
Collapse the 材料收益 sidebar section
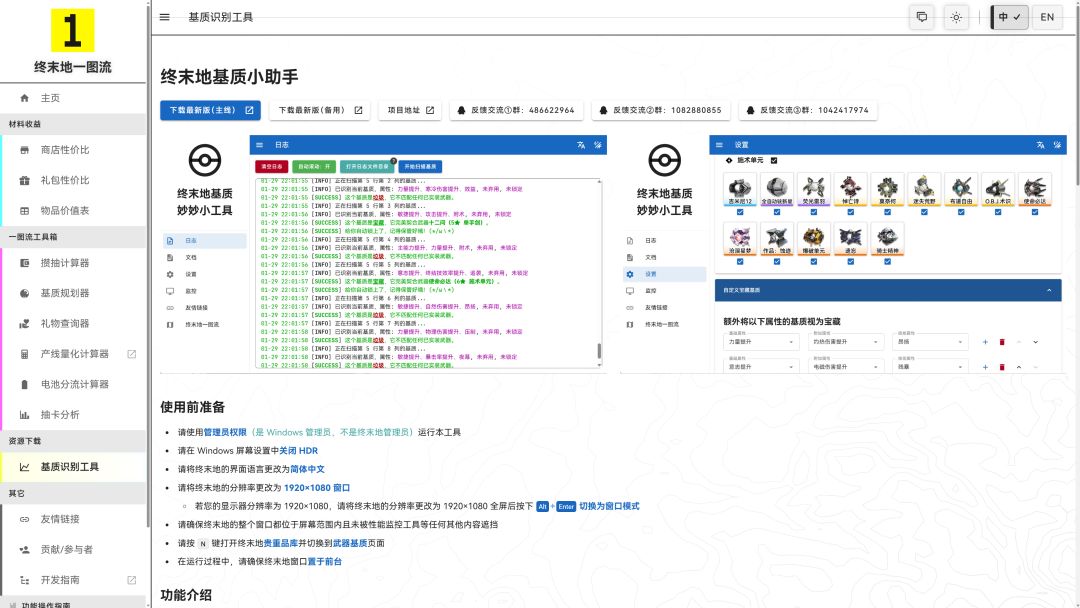pos(73,124)
